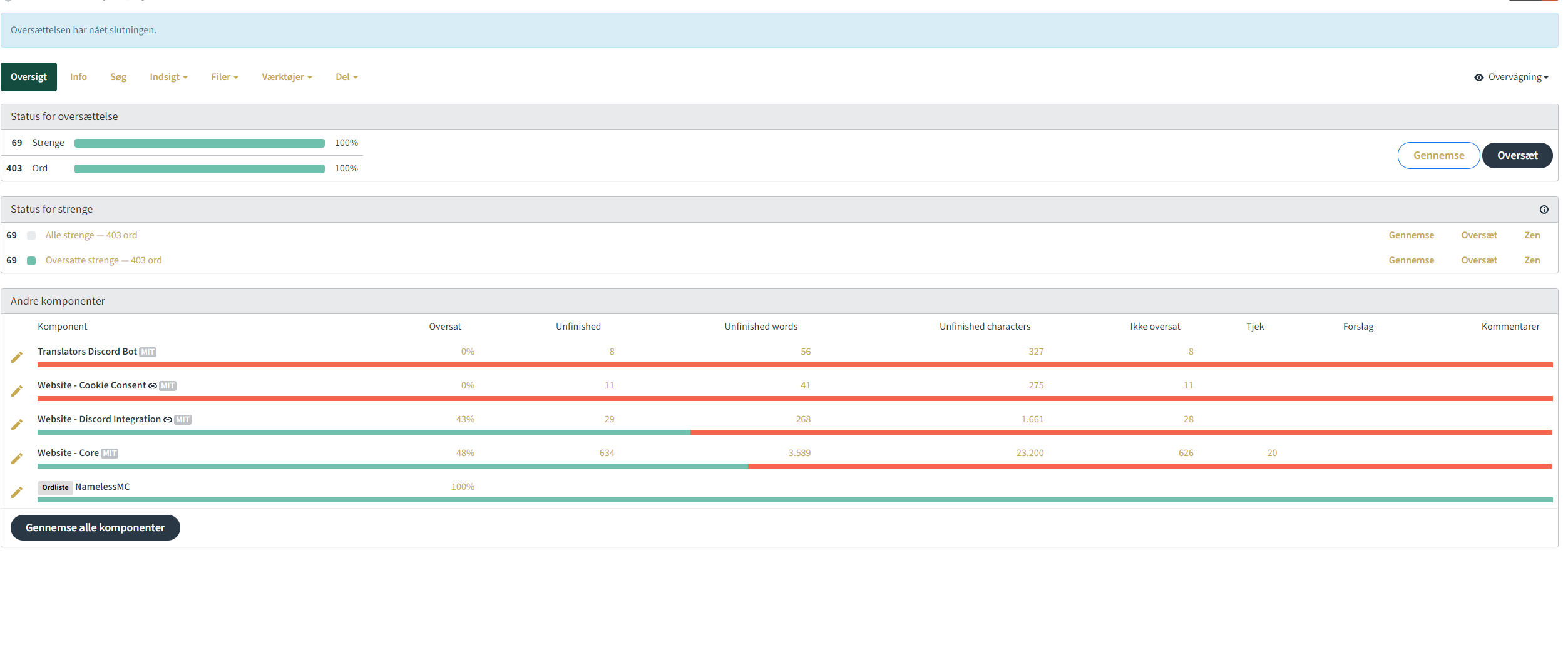The height and width of the screenshot is (650, 1568).
Task: Switch to the Info tab
Action: [78, 77]
